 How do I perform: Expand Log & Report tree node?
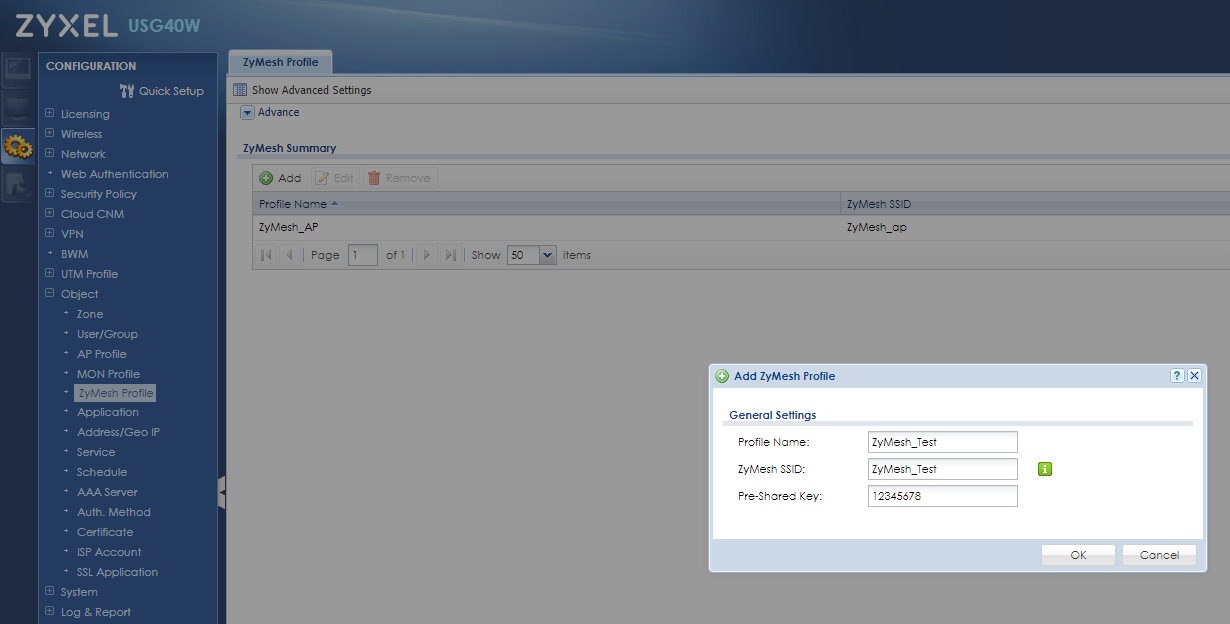[x=50, y=612]
